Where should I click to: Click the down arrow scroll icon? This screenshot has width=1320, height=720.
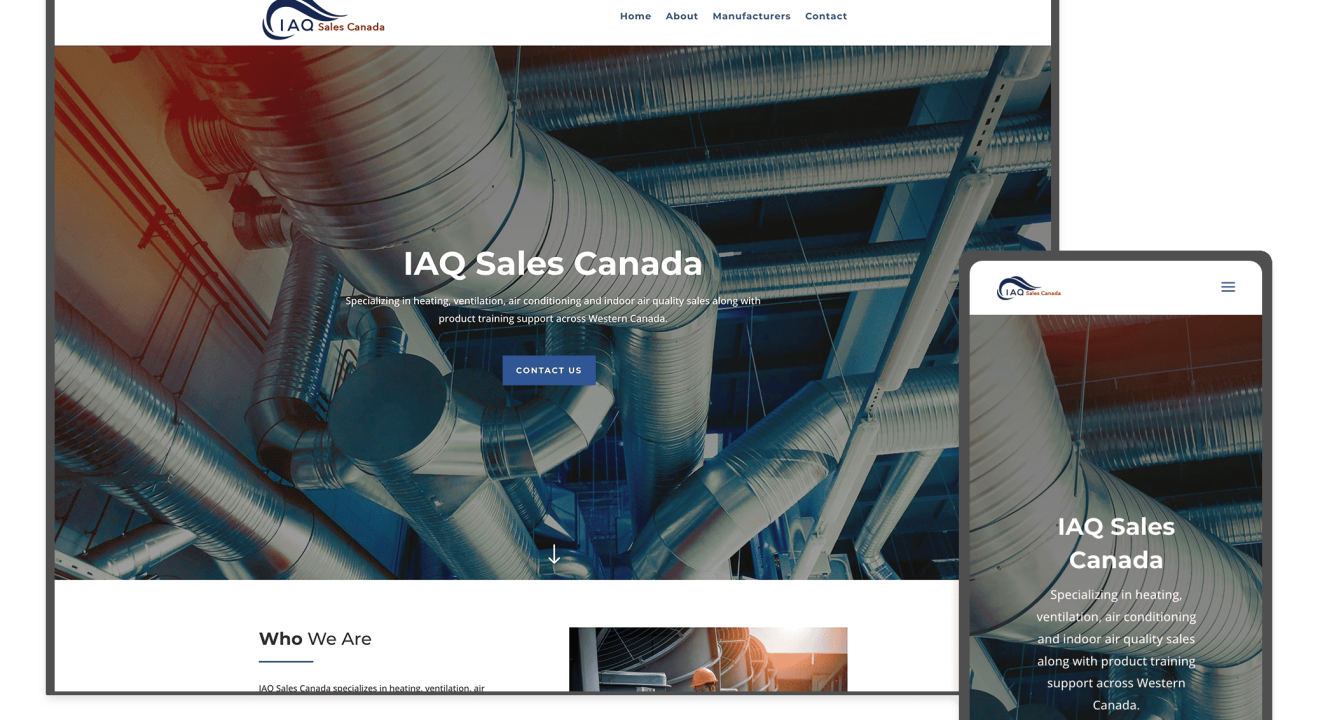(x=554, y=554)
